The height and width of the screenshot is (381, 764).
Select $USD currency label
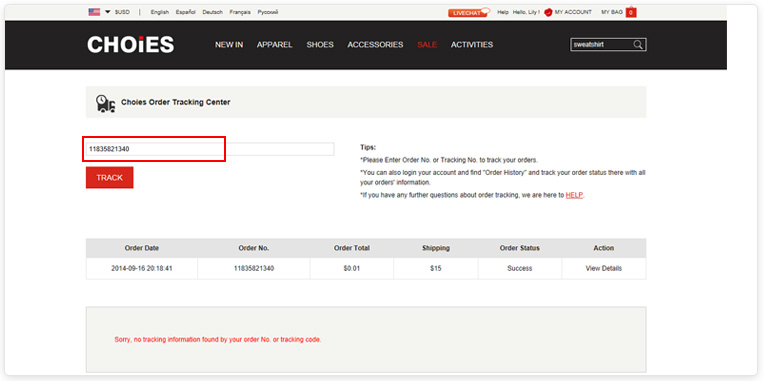(x=122, y=12)
